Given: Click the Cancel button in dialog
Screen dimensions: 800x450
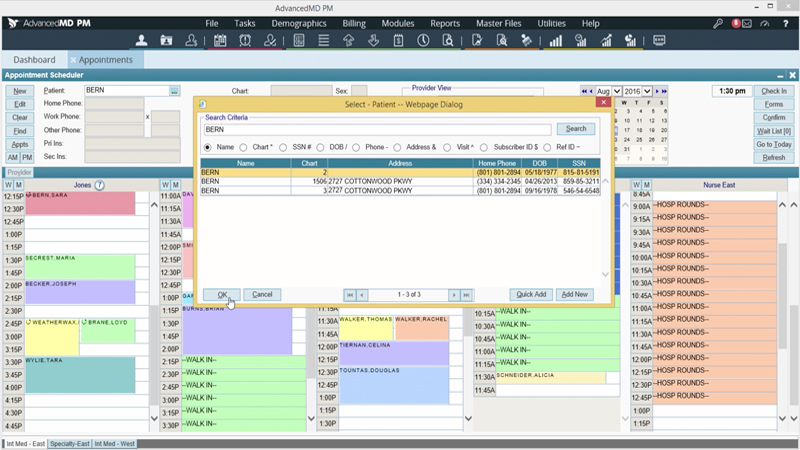Looking at the screenshot, I should pyautogui.click(x=262, y=295).
